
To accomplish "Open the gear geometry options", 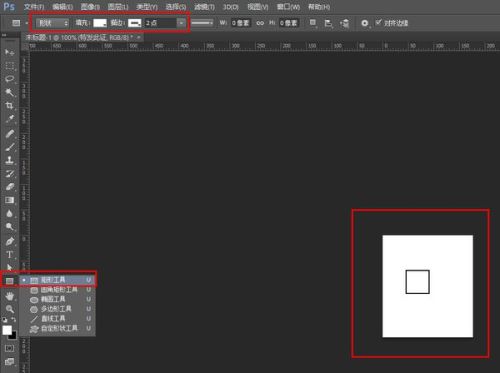I will (365, 23).
